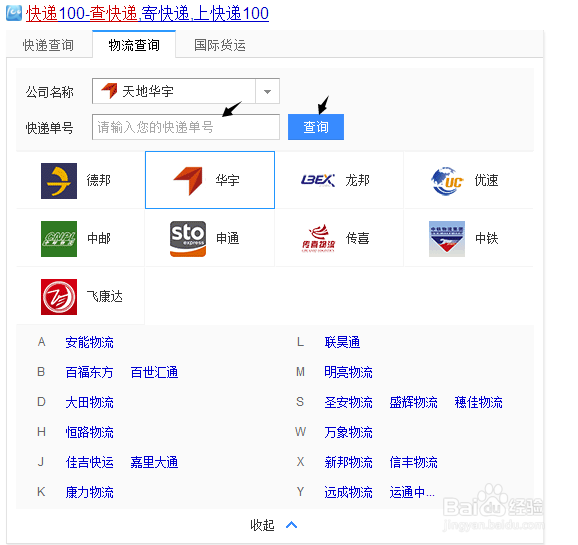Click the 中邮 label
Image resolution: width=578 pixels, height=545 pixels.
(x=98, y=238)
